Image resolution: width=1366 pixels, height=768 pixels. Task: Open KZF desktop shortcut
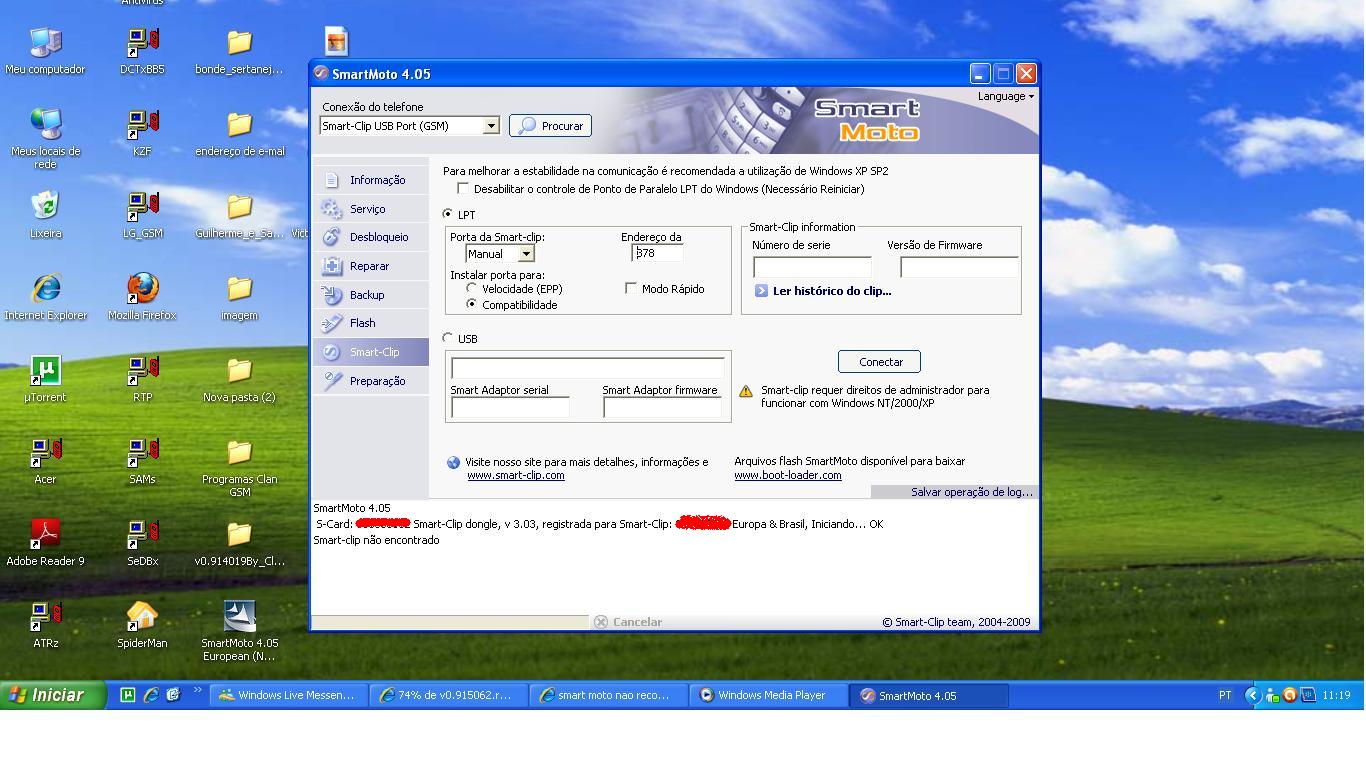[142, 133]
